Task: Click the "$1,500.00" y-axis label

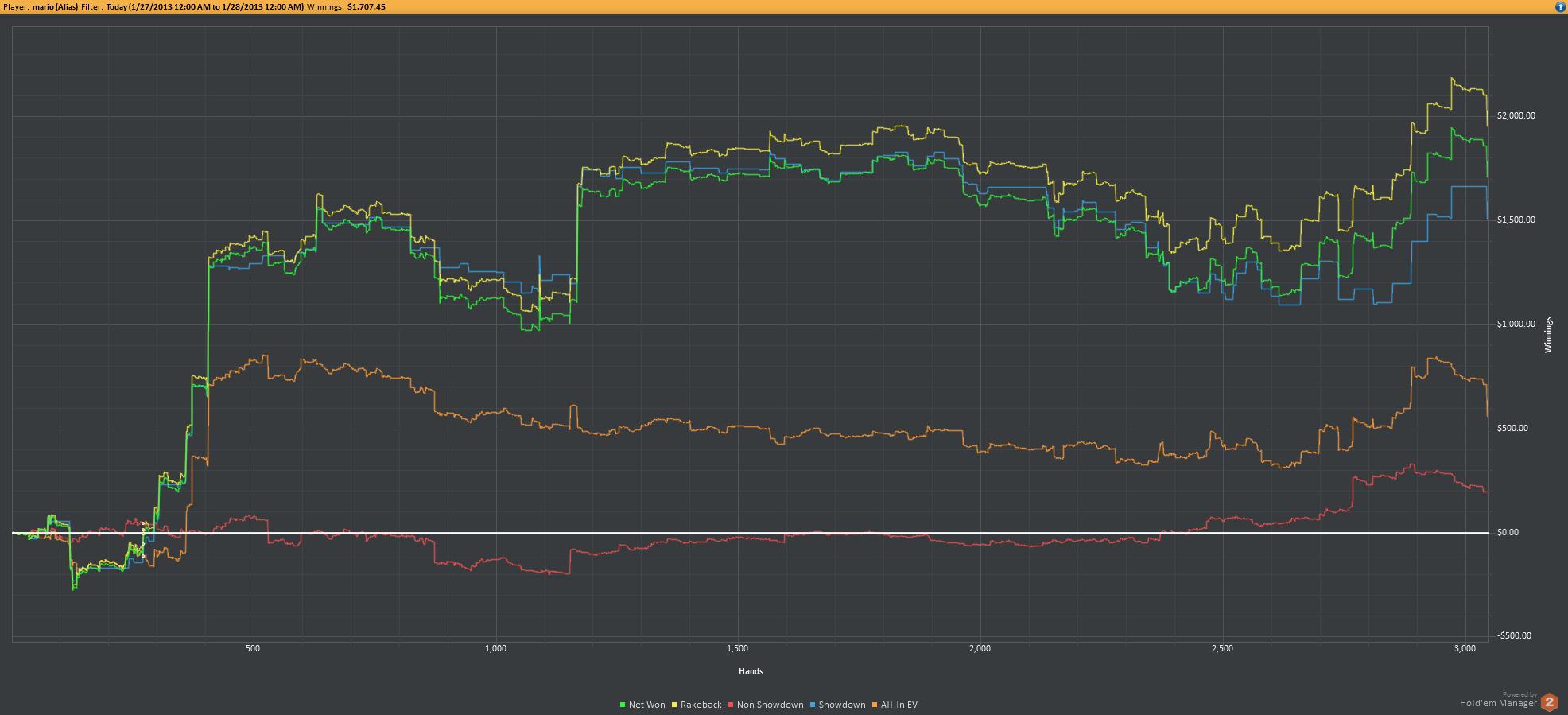Action: pos(1516,220)
